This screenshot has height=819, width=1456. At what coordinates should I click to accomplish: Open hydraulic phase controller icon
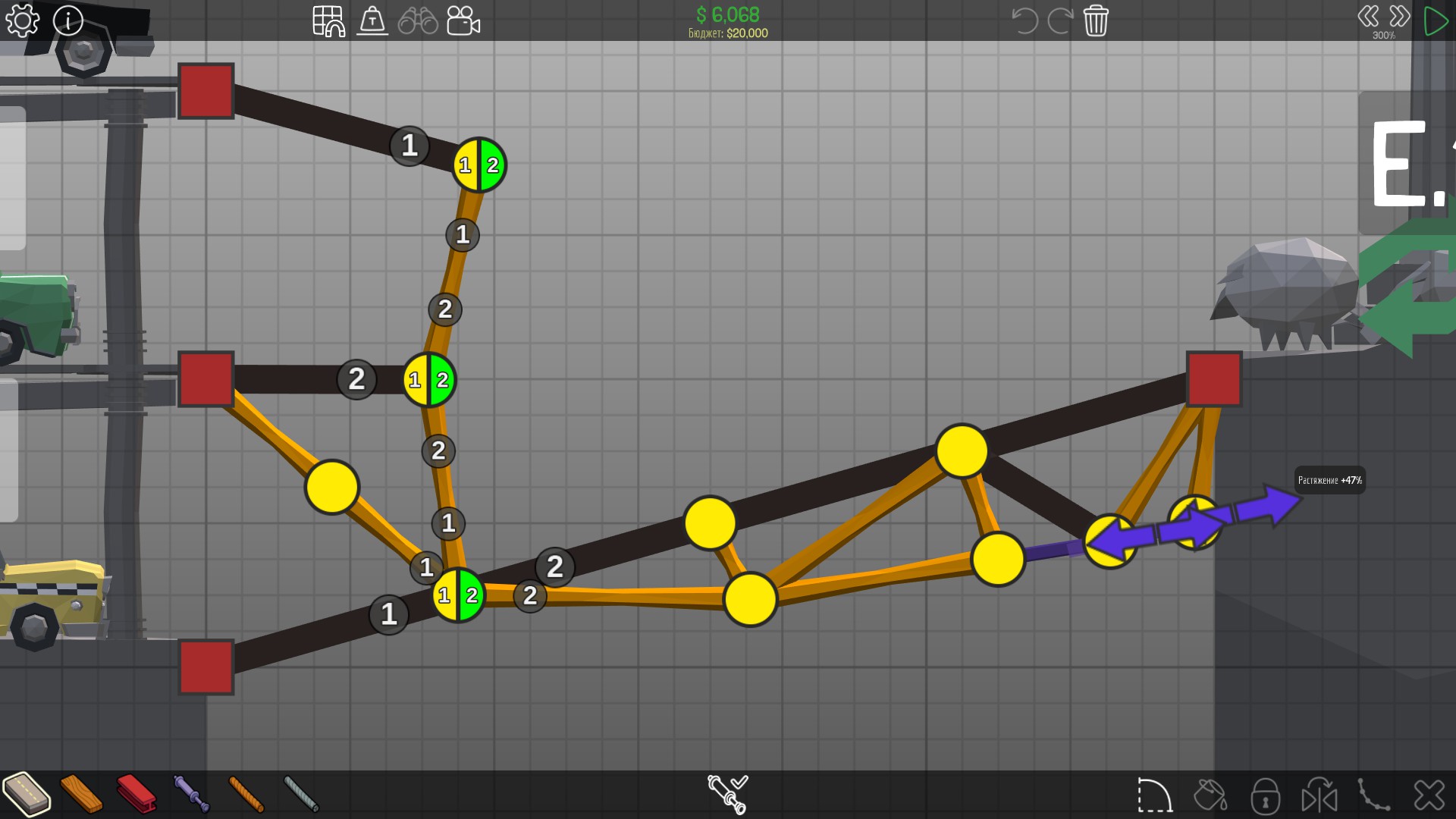[727, 794]
